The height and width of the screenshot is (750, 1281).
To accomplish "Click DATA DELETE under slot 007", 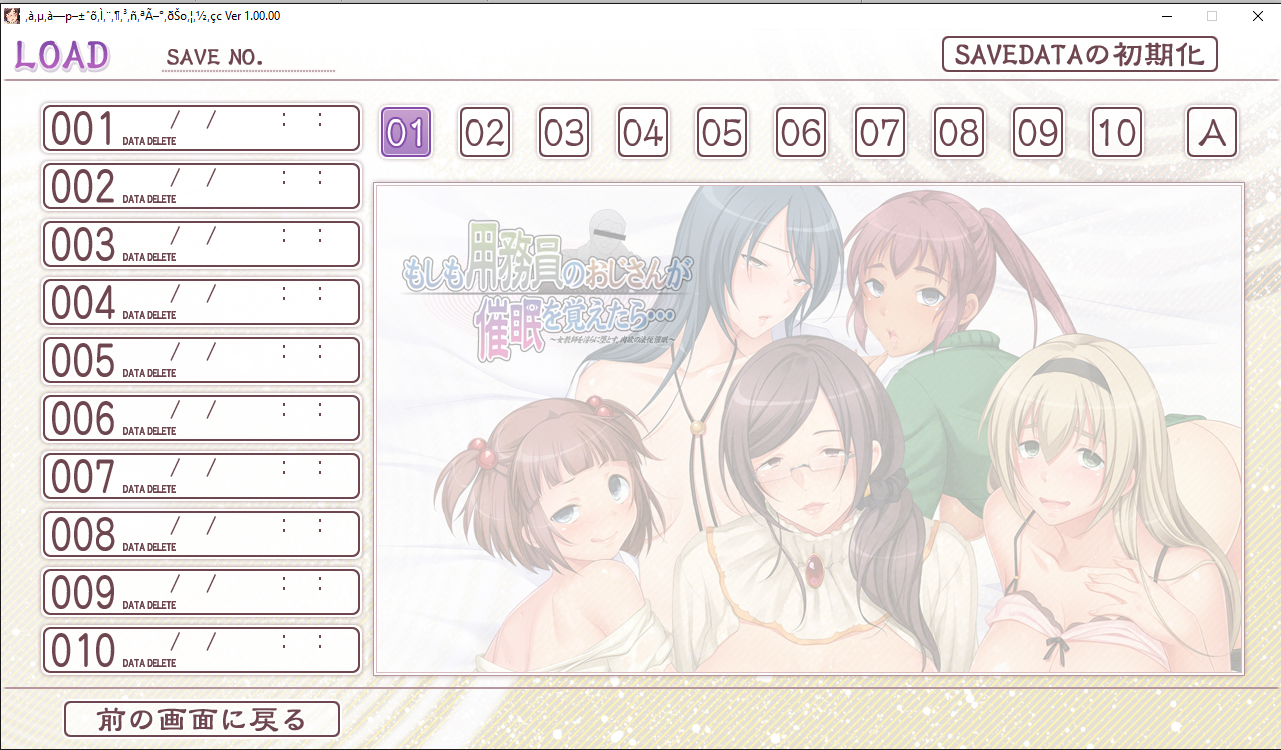I will (x=149, y=489).
